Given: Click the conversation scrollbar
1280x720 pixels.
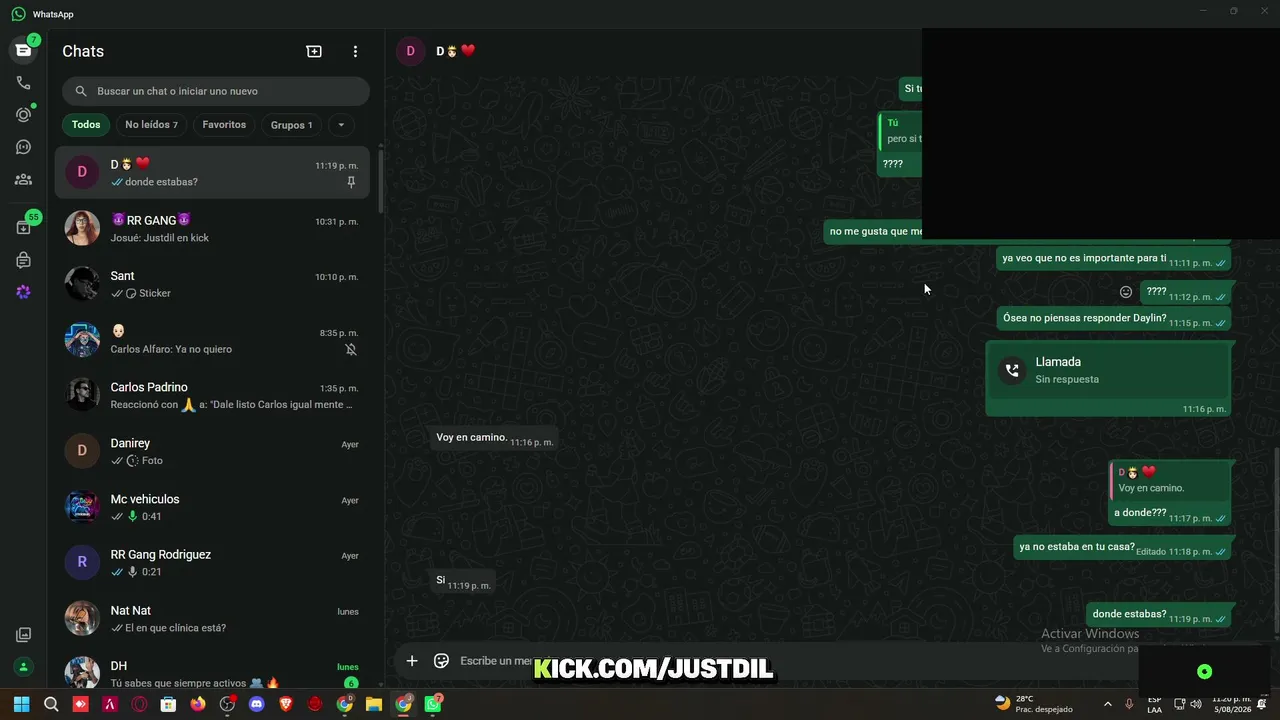Looking at the screenshot, I should tap(1276, 540).
